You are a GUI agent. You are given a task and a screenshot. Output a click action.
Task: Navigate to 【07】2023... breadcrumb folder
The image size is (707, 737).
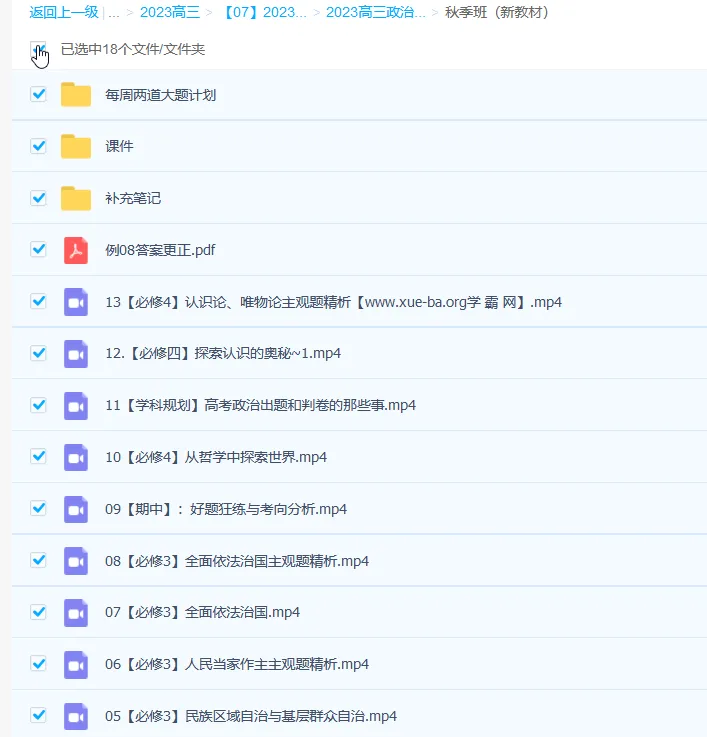pyautogui.click(x=264, y=13)
